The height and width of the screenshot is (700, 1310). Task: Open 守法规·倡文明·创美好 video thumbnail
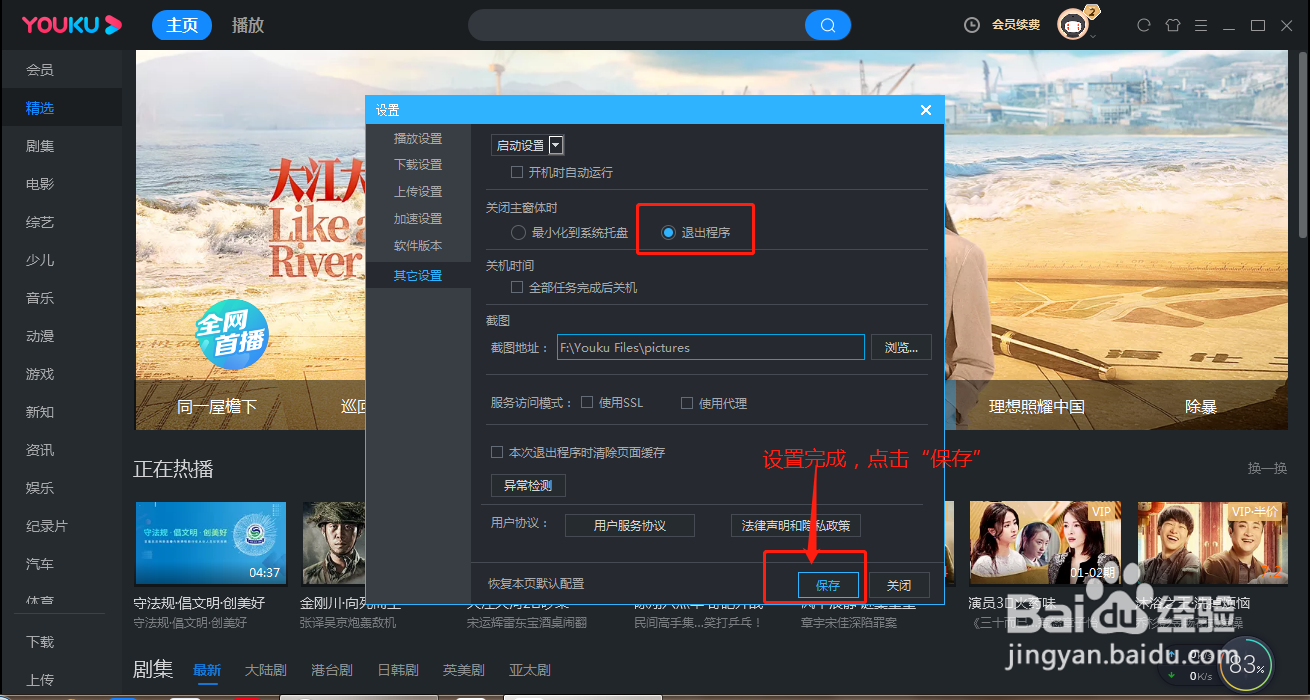click(211, 543)
